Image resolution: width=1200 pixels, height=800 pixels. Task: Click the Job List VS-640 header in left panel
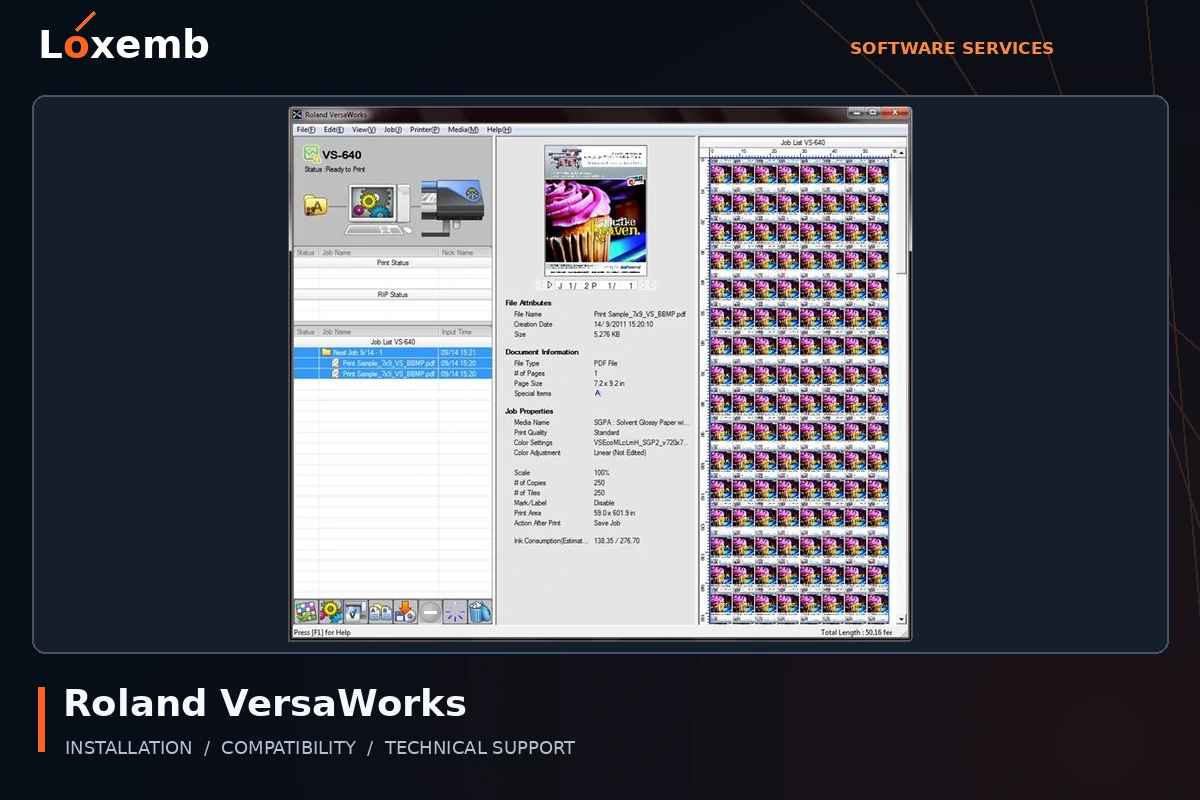(393, 342)
